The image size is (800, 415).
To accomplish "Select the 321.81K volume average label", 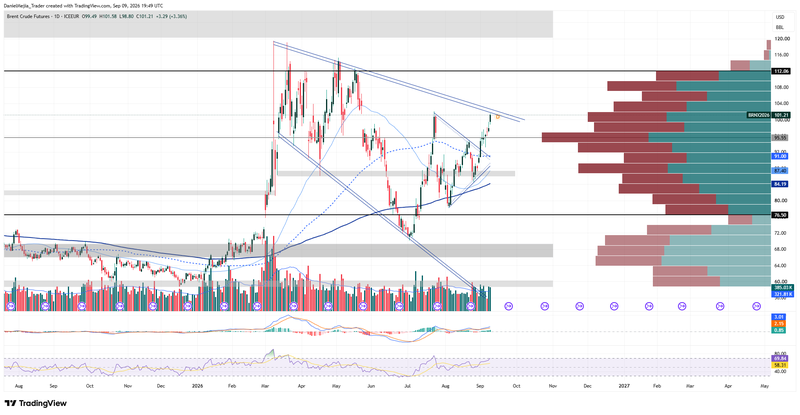I will pos(782,295).
